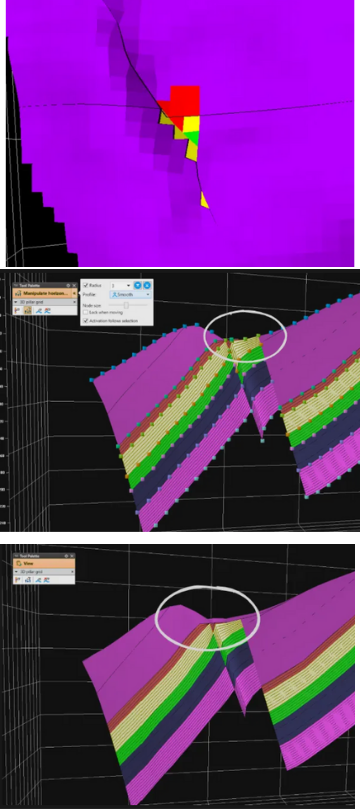Close the bottom Tool Palette

[72, 556]
